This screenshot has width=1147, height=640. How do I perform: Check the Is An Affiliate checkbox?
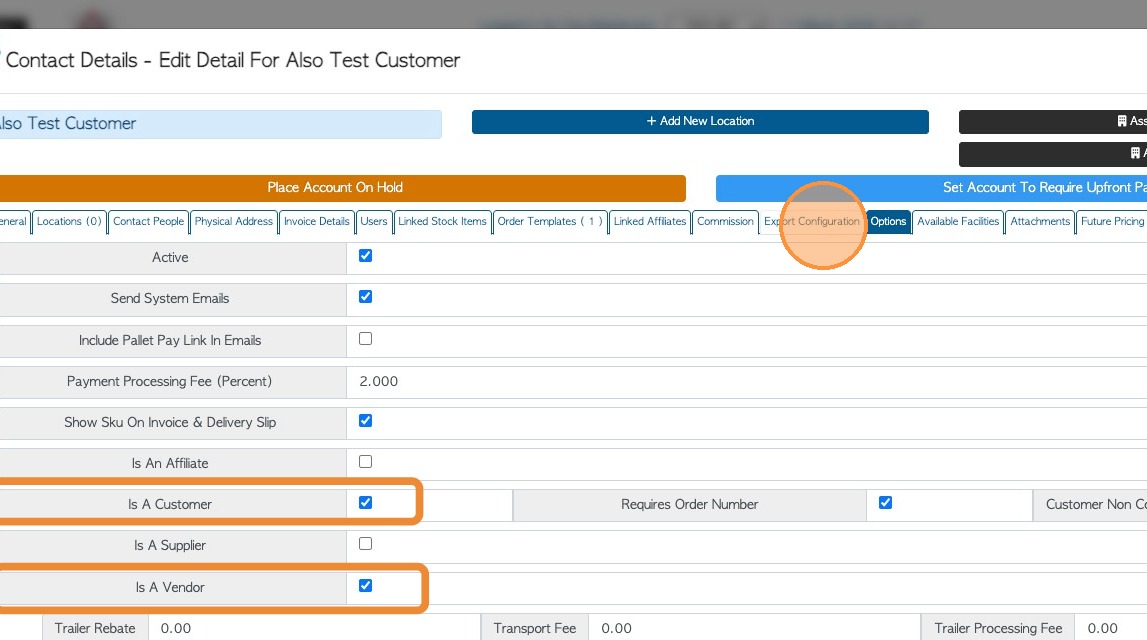(365, 462)
